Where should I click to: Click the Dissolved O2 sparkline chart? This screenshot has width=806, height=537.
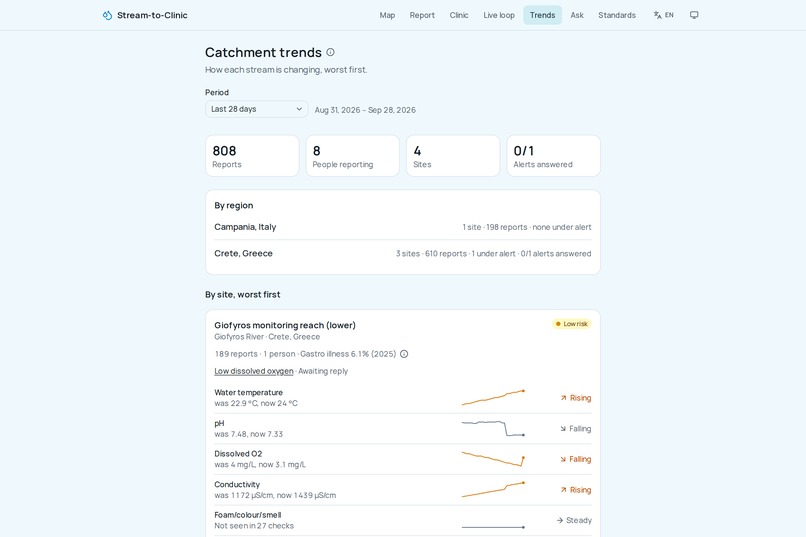pos(493,459)
